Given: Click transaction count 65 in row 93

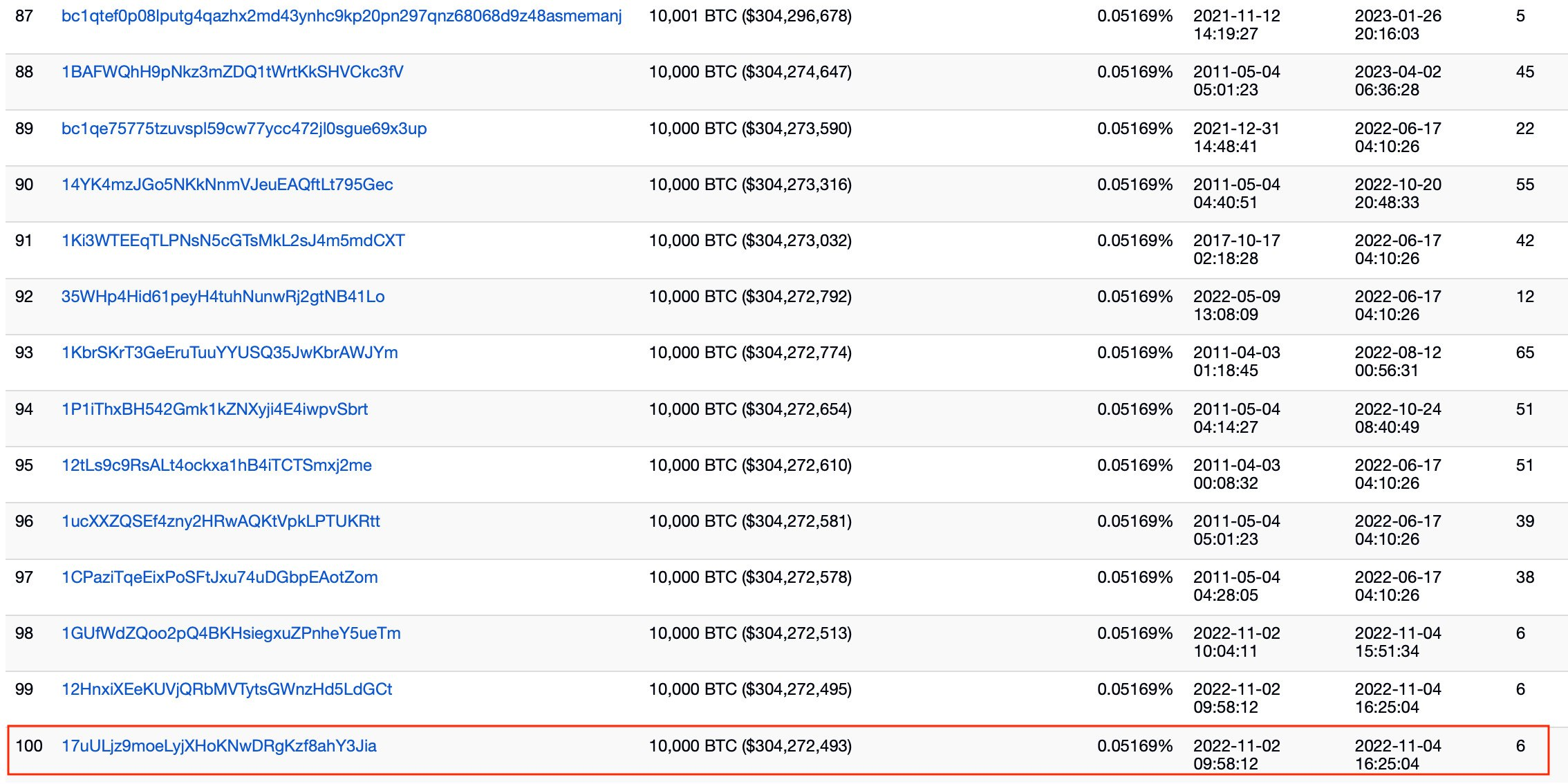Looking at the screenshot, I should pyautogui.click(x=1525, y=353).
